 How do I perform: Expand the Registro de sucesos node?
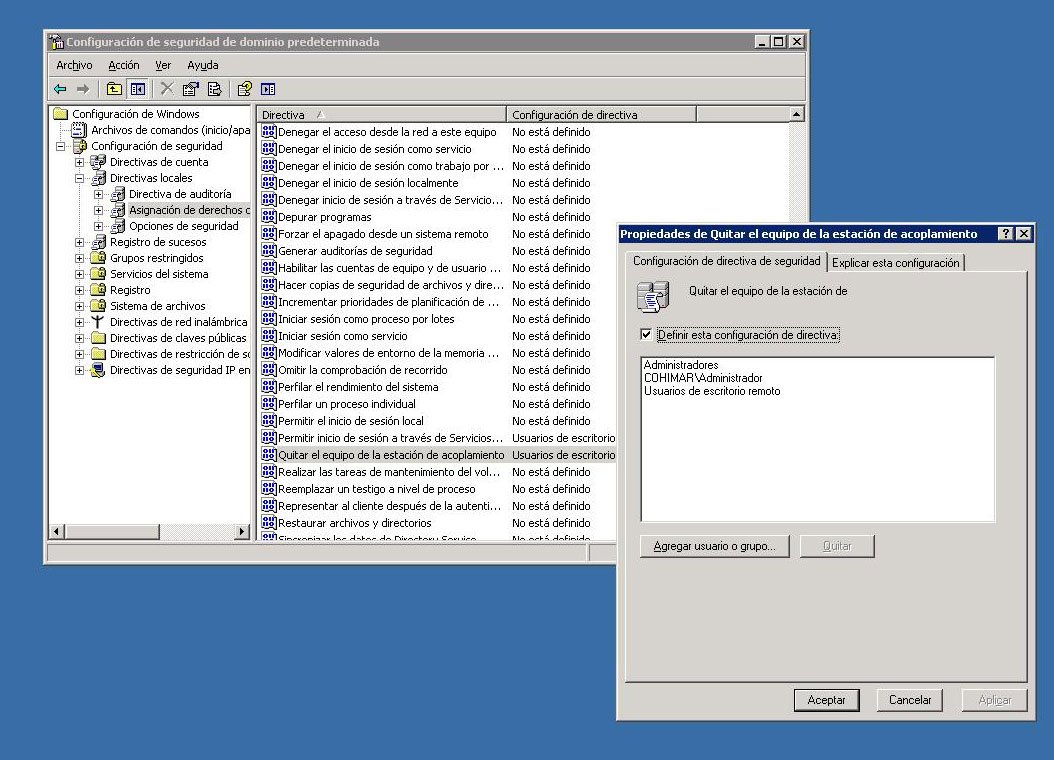[79, 242]
